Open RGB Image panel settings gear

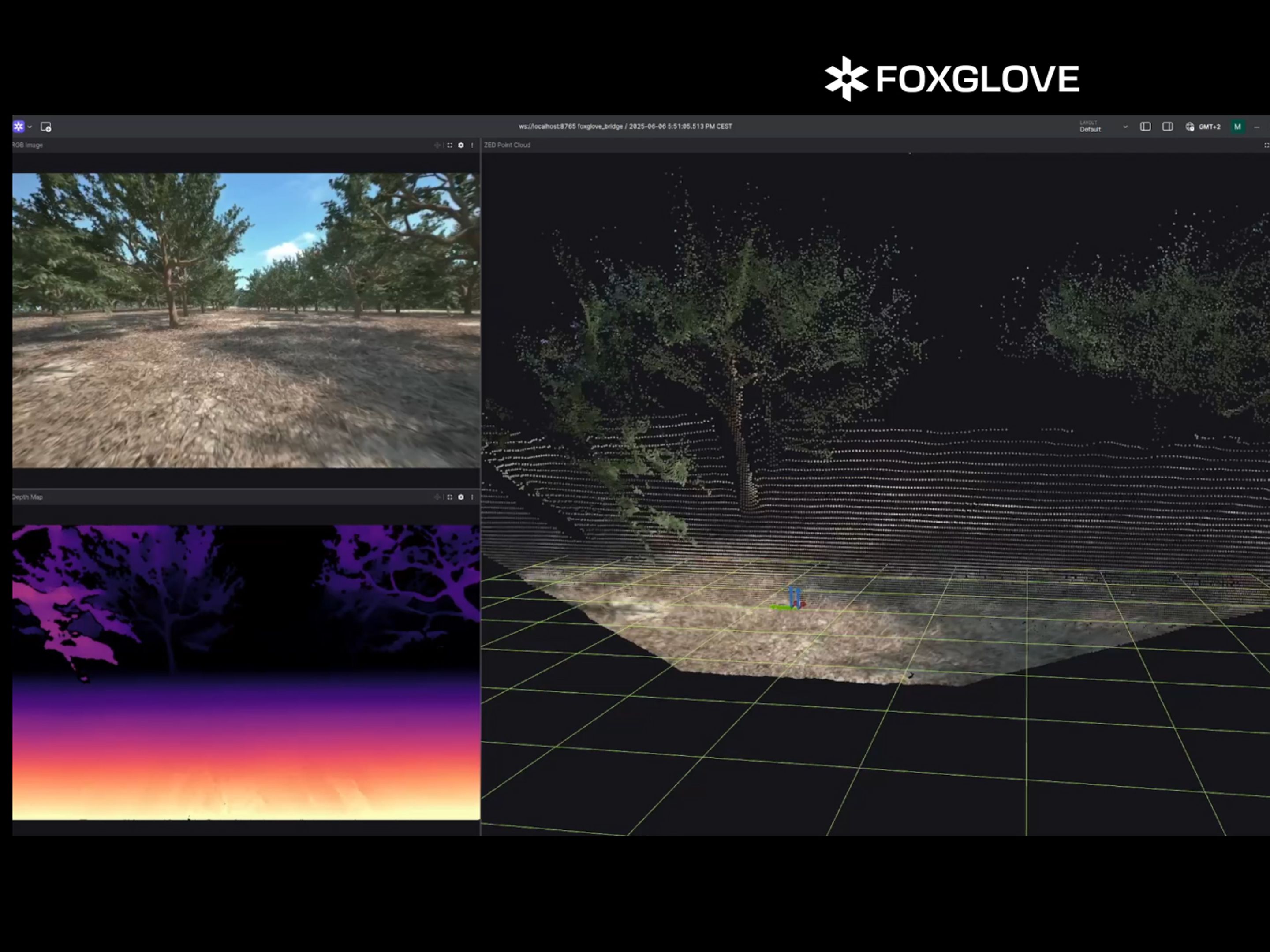[x=460, y=145]
